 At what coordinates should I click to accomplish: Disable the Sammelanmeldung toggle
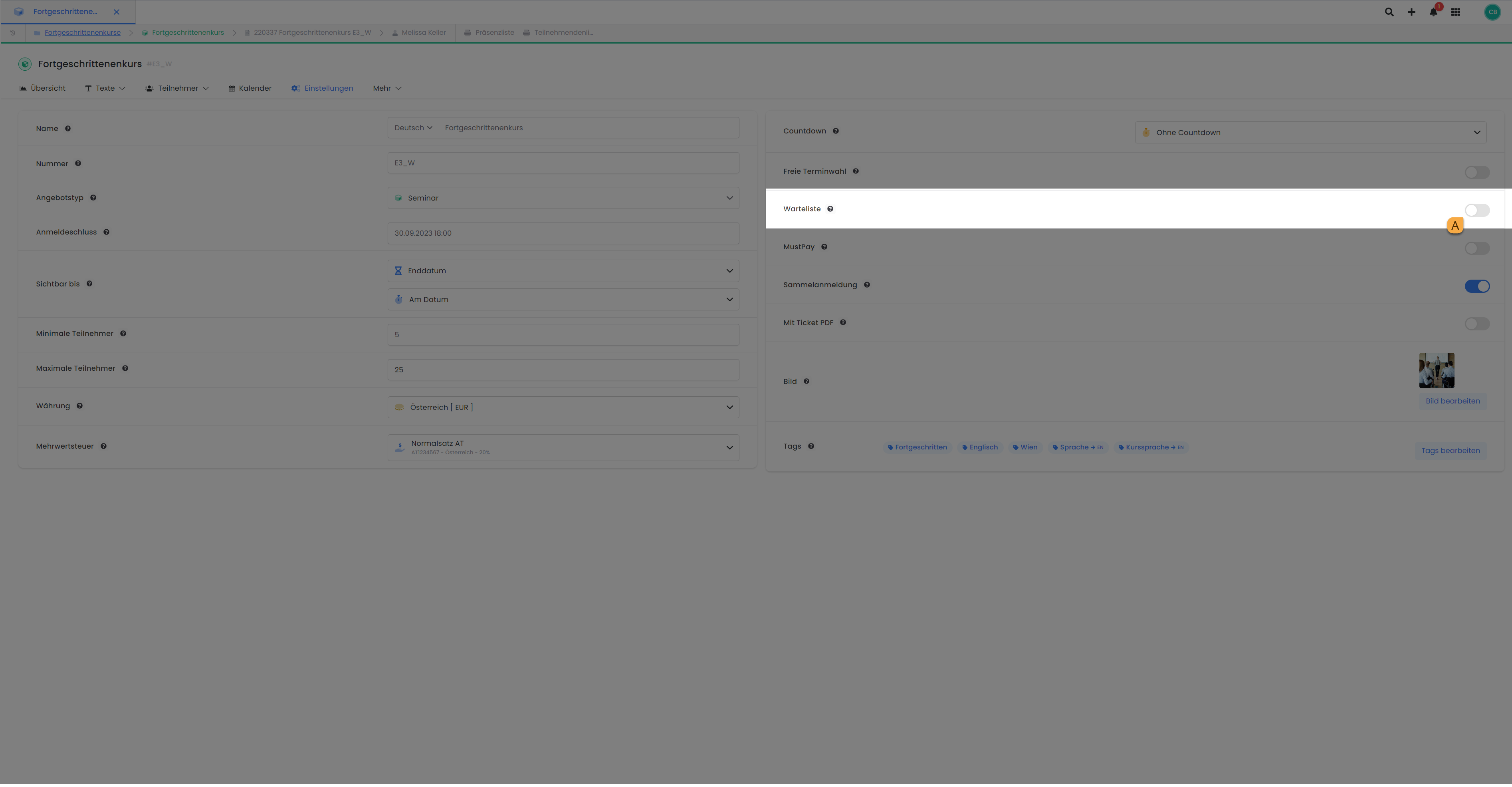1477,286
